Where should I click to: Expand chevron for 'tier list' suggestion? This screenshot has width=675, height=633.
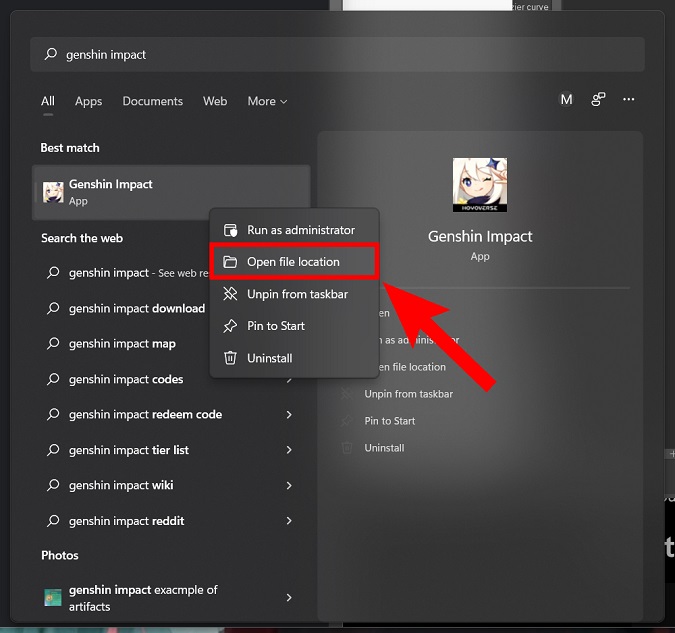click(x=289, y=450)
